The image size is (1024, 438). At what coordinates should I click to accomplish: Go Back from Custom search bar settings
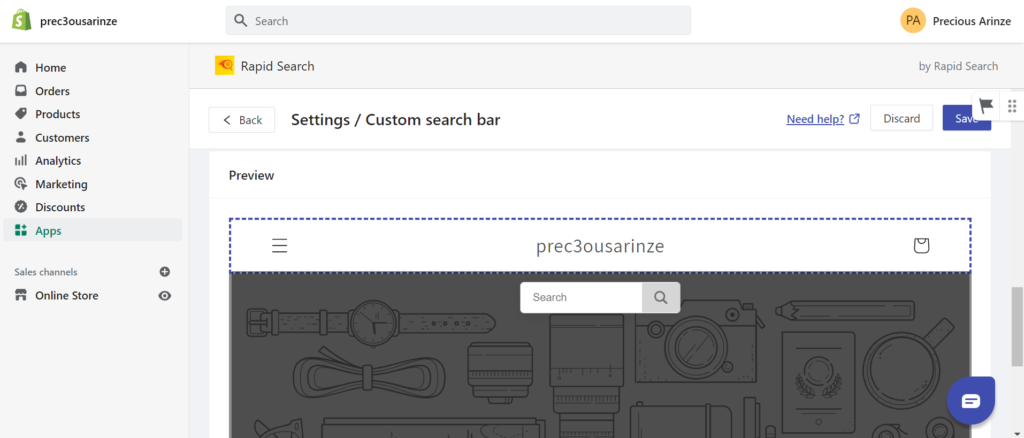pyautogui.click(x=242, y=119)
